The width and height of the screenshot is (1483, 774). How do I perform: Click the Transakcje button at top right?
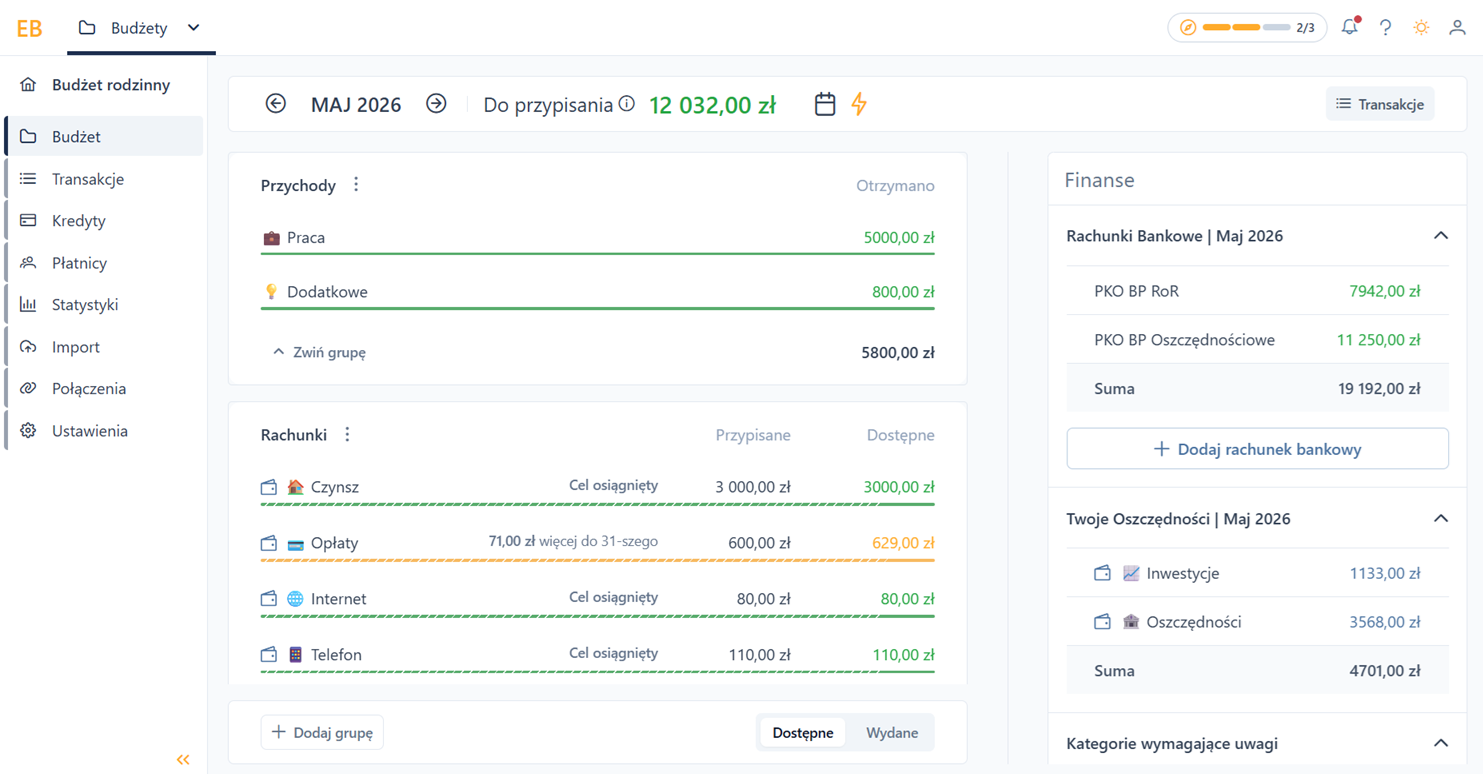click(x=1380, y=104)
